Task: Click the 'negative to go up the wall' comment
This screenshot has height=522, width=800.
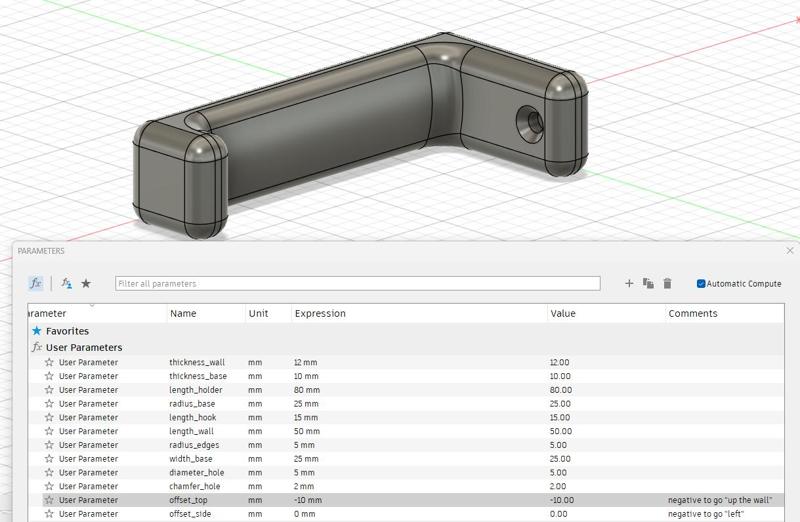Action: [720, 500]
